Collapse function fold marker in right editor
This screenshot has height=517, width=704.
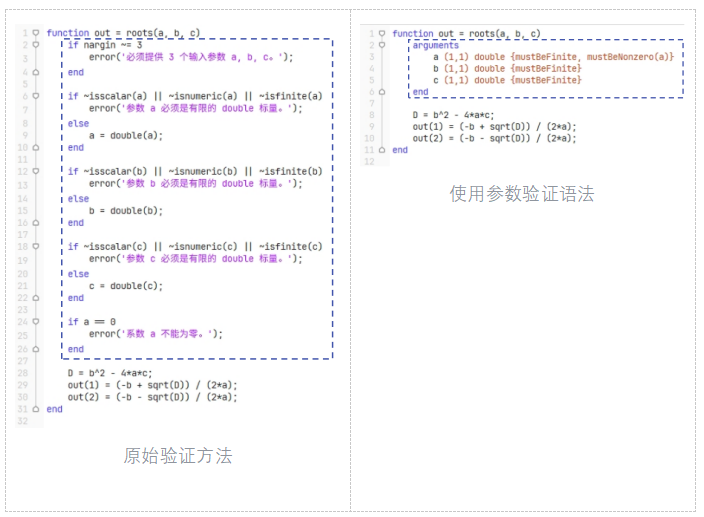coord(382,33)
